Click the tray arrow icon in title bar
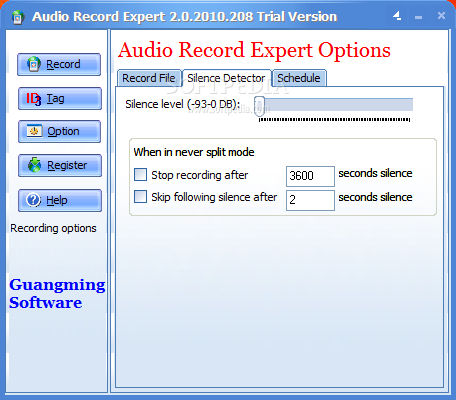 (x=397, y=16)
